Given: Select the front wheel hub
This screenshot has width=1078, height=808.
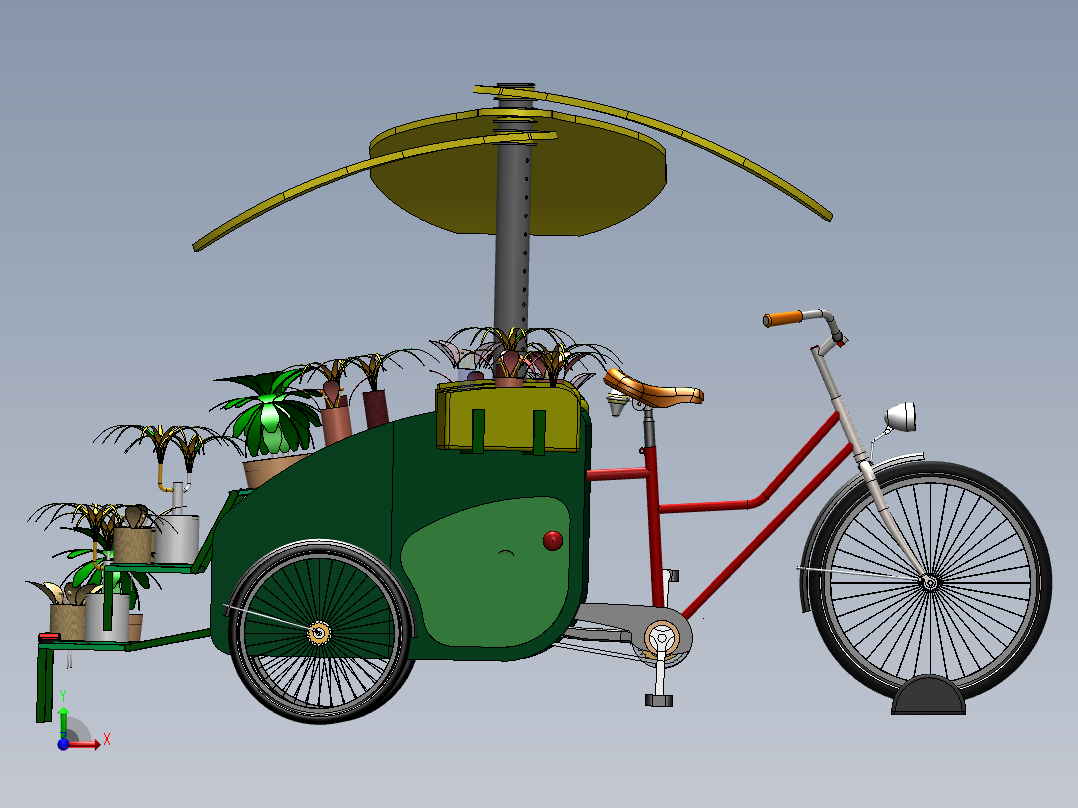Looking at the screenshot, I should [930, 582].
